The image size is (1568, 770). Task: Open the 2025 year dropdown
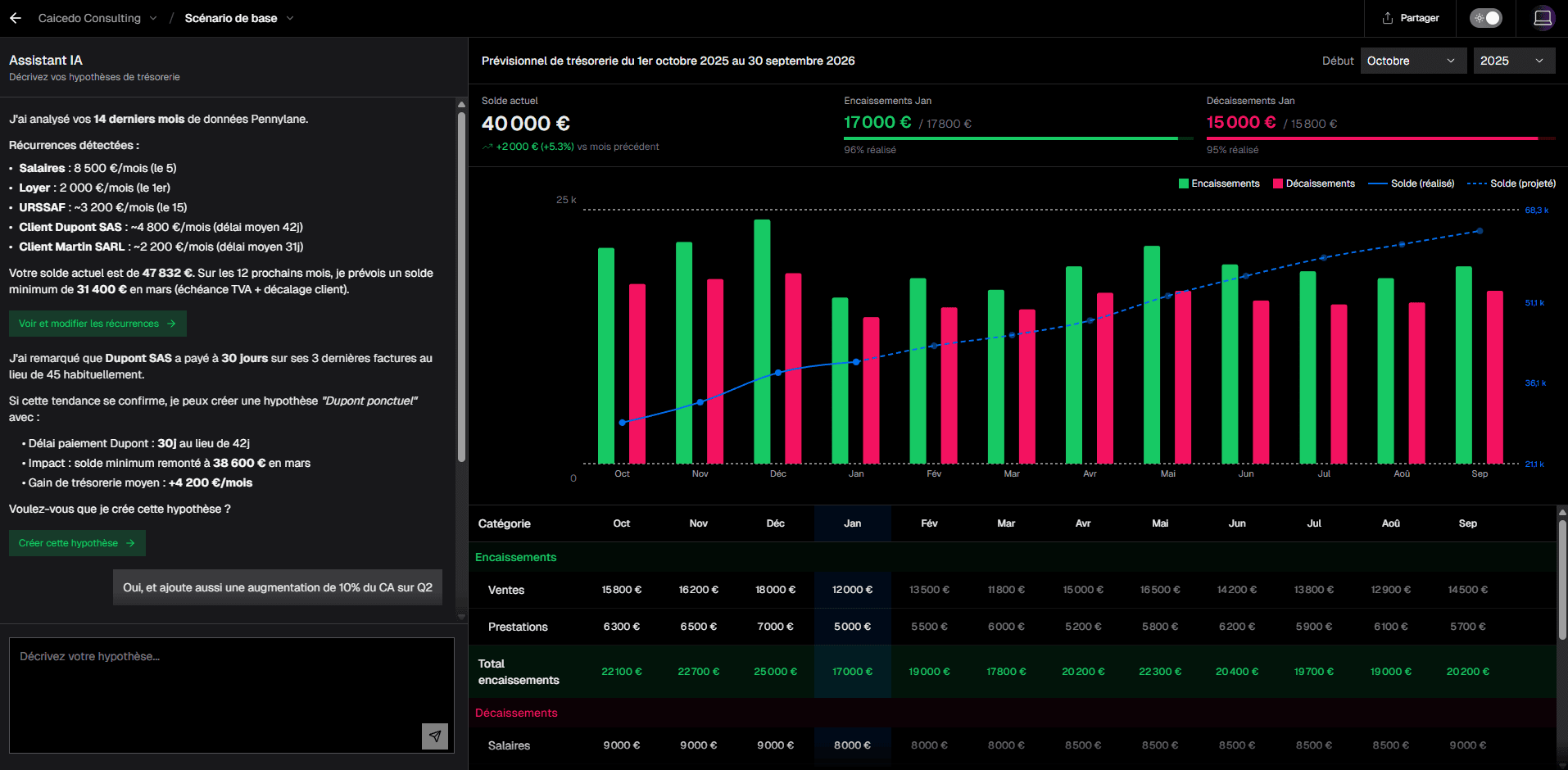tap(1514, 60)
